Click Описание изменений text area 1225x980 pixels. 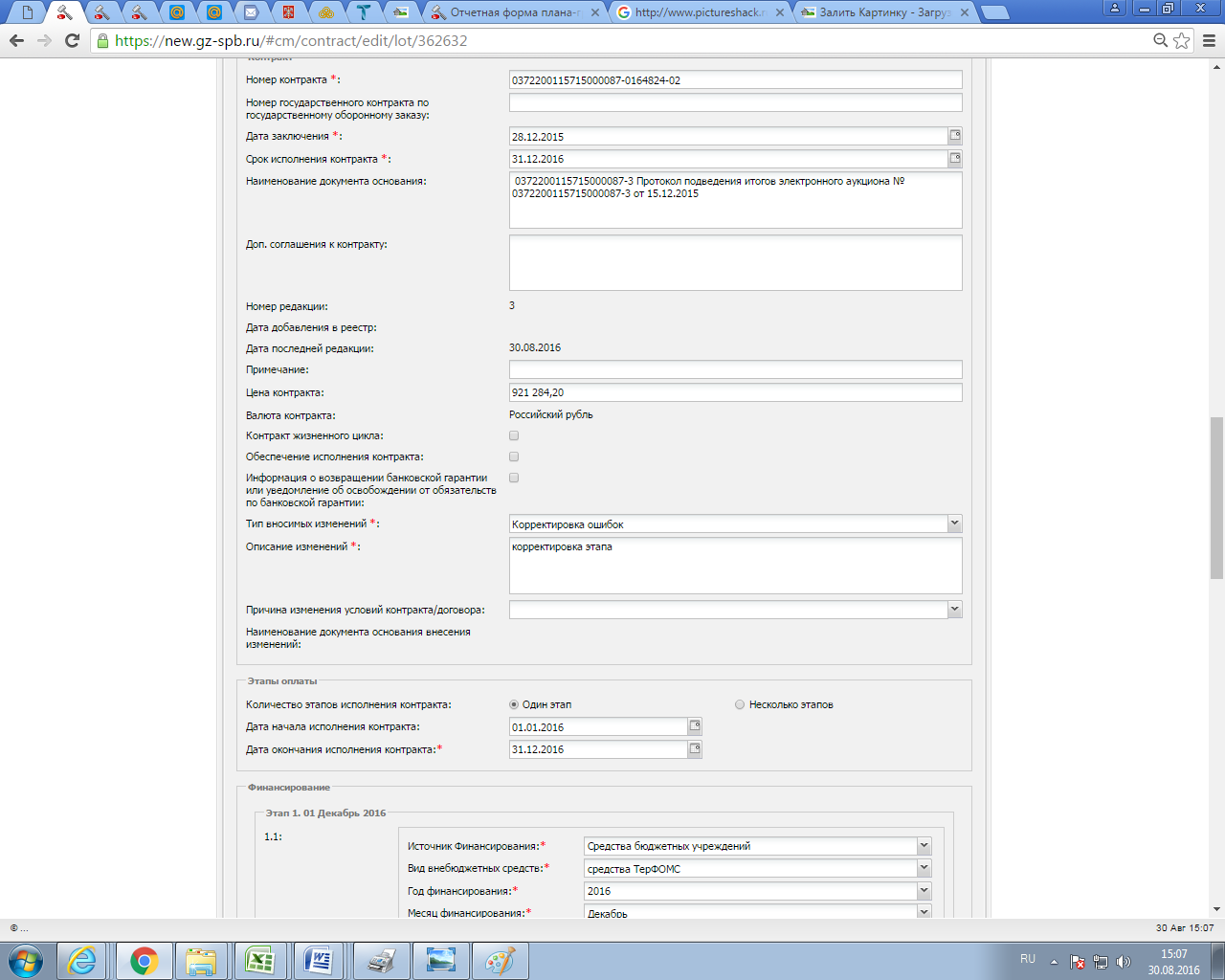click(735, 566)
